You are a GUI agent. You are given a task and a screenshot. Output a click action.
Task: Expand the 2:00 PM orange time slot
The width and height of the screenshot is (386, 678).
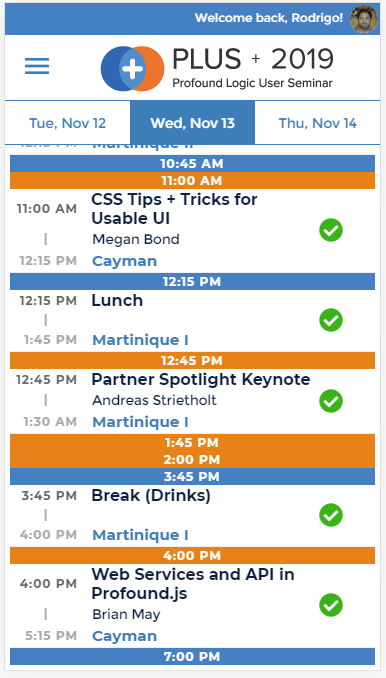tap(192, 459)
